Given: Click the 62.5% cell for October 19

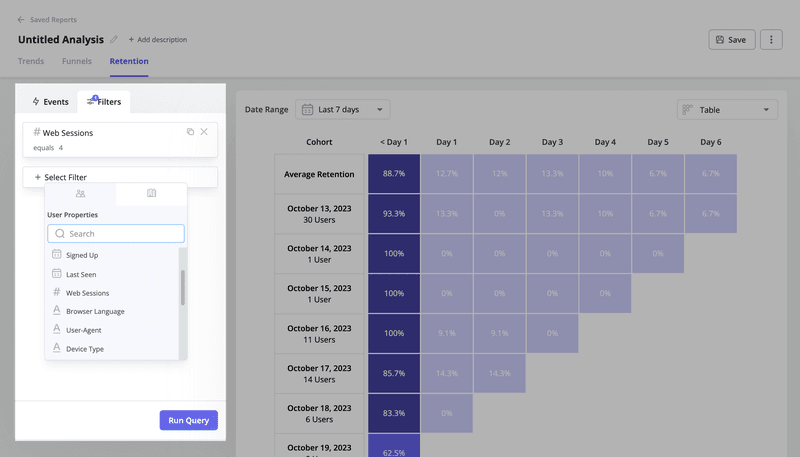Looking at the screenshot, I should 394,446.
